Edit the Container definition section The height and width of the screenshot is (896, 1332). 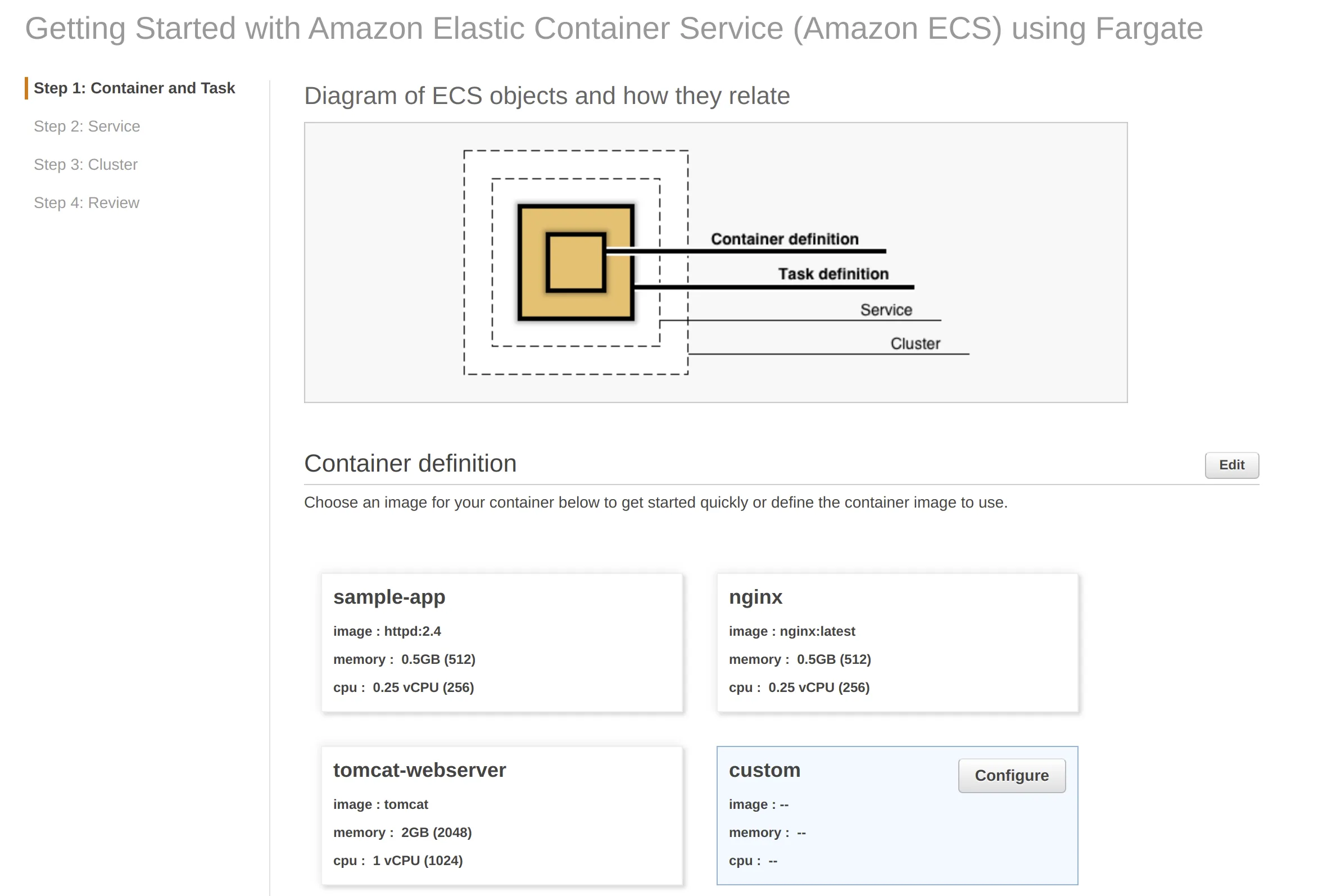point(1231,465)
